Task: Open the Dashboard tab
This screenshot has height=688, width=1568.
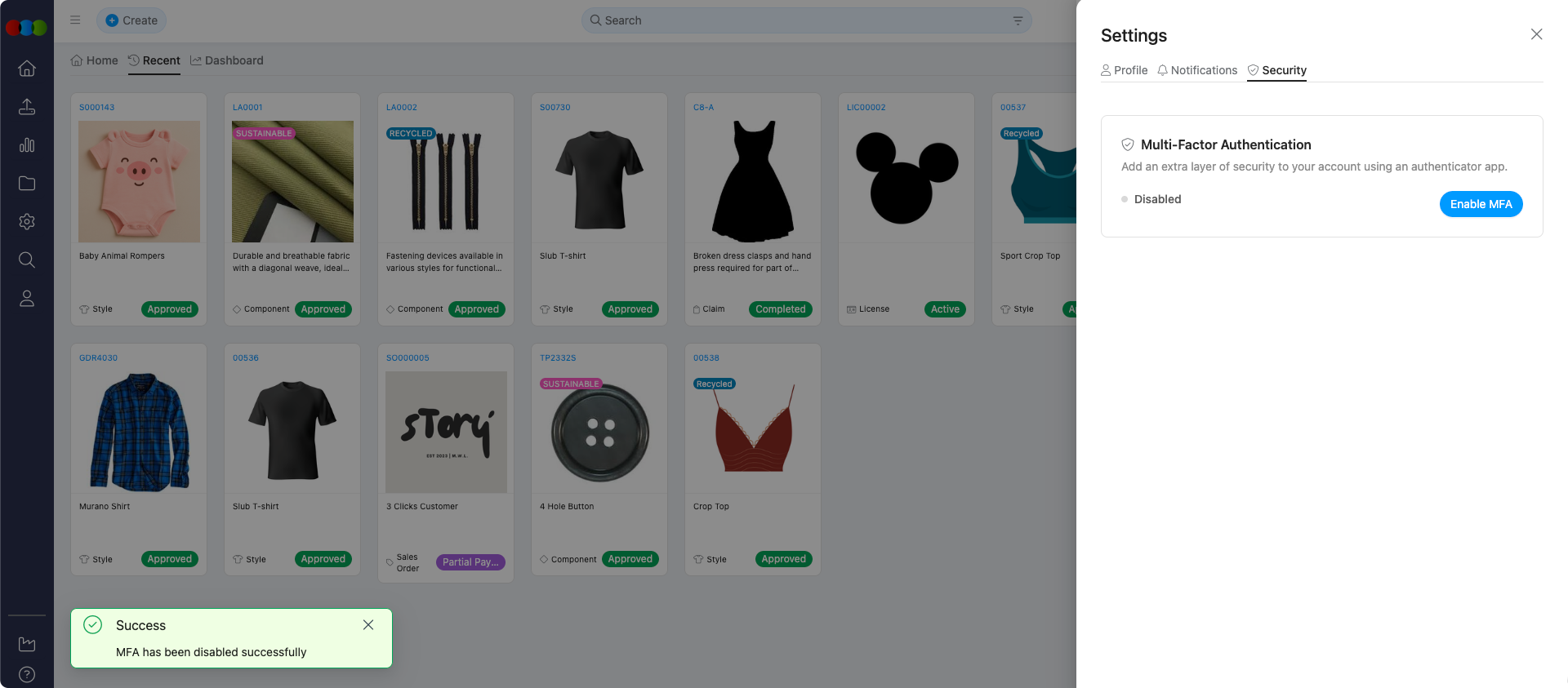Action: click(227, 60)
